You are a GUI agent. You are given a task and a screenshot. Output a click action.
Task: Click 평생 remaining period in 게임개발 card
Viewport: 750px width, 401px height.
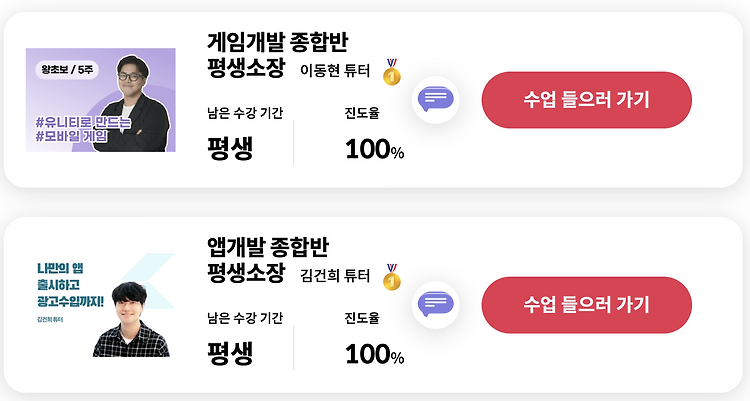click(230, 149)
